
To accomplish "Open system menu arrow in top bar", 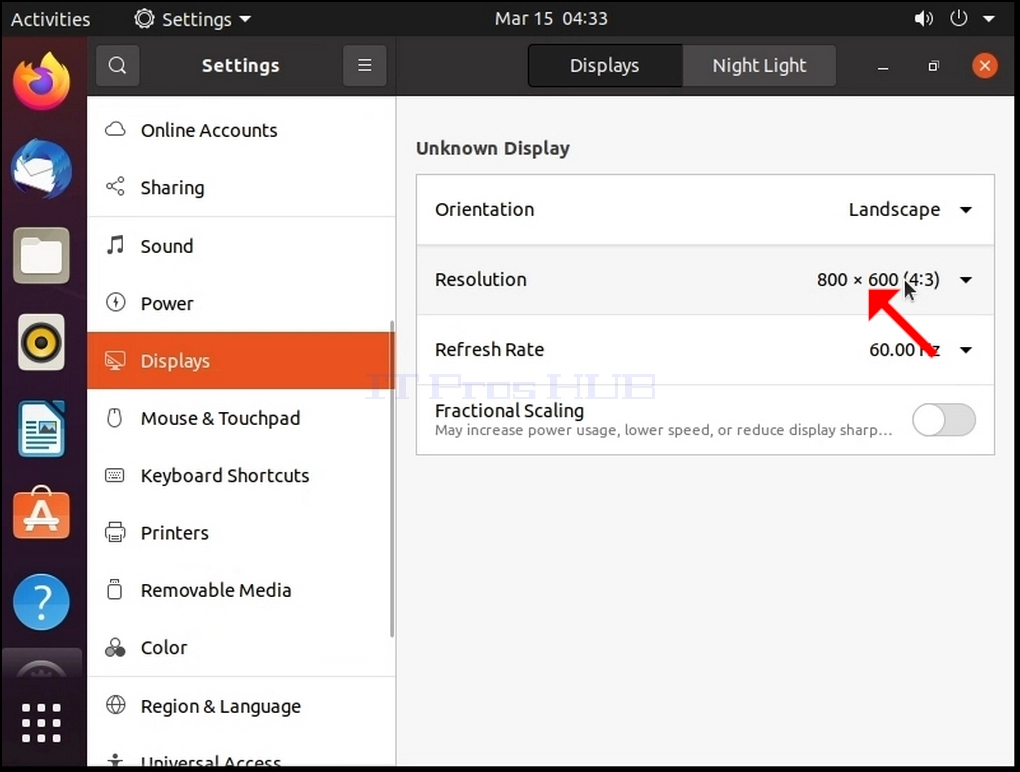I will click(x=989, y=19).
